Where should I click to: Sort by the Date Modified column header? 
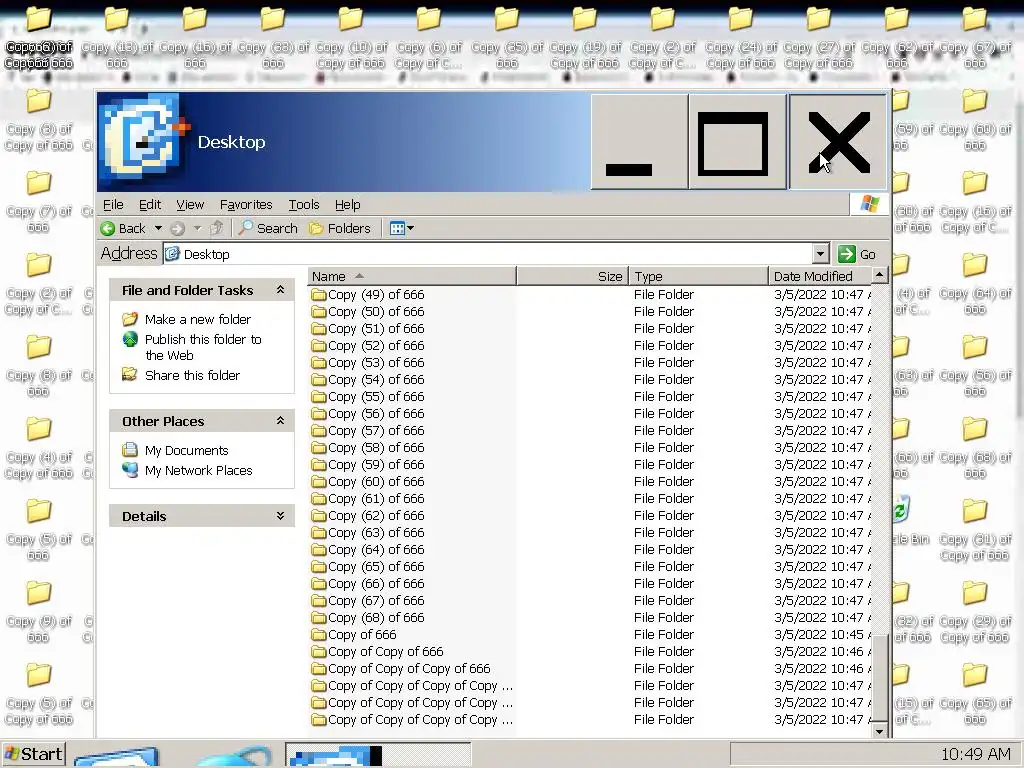point(820,276)
